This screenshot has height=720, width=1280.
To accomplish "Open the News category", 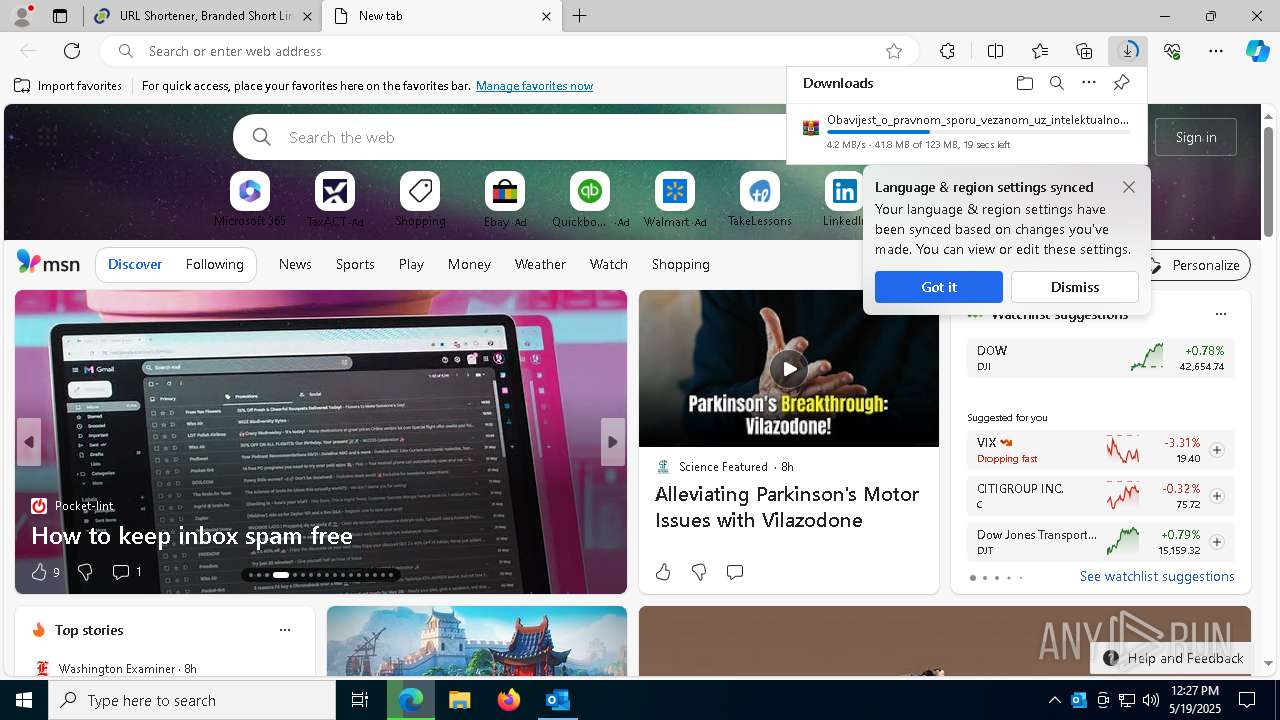I will 295,264.
